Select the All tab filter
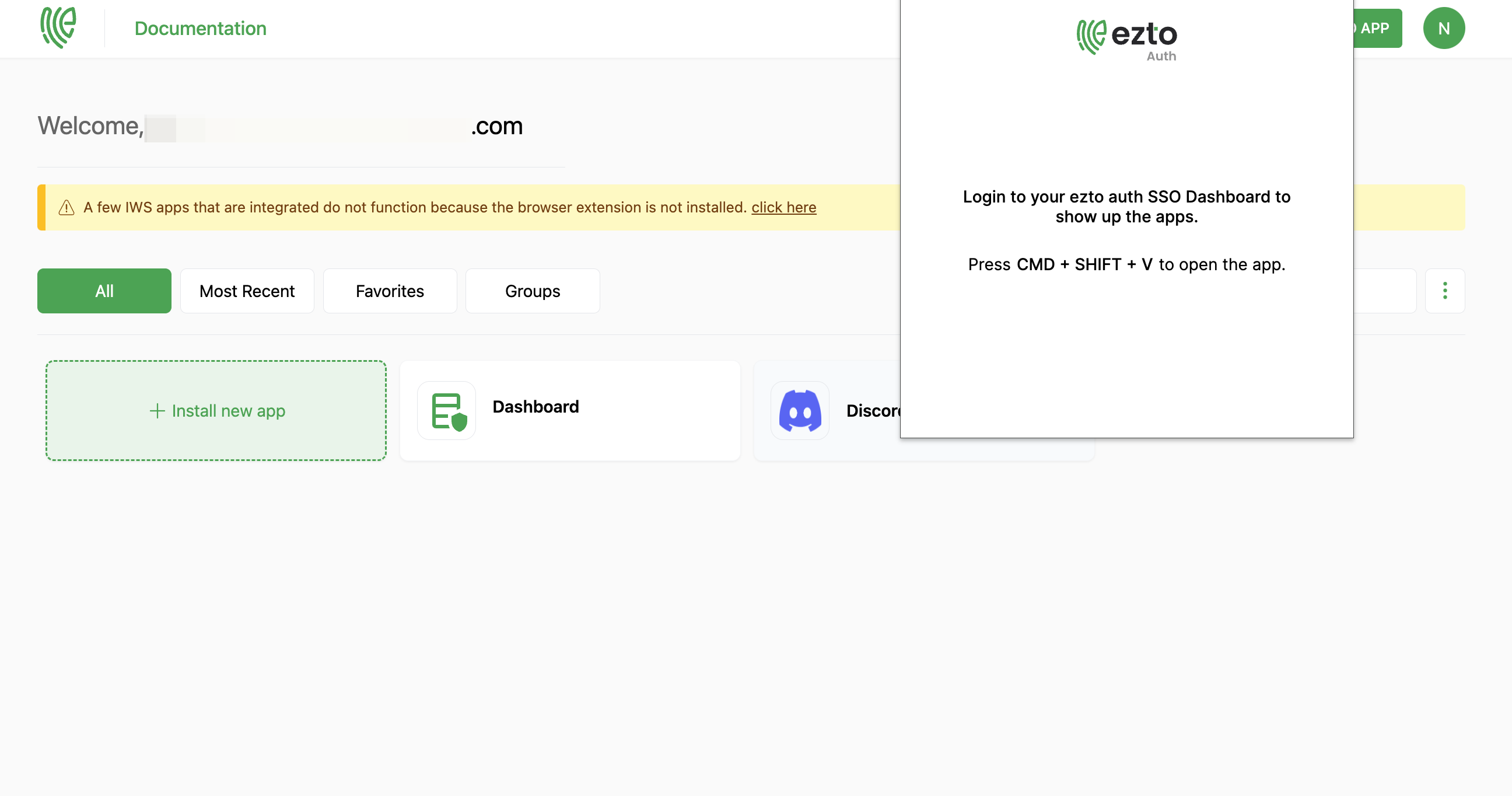The width and height of the screenshot is (1512, 796). point(104,291)
